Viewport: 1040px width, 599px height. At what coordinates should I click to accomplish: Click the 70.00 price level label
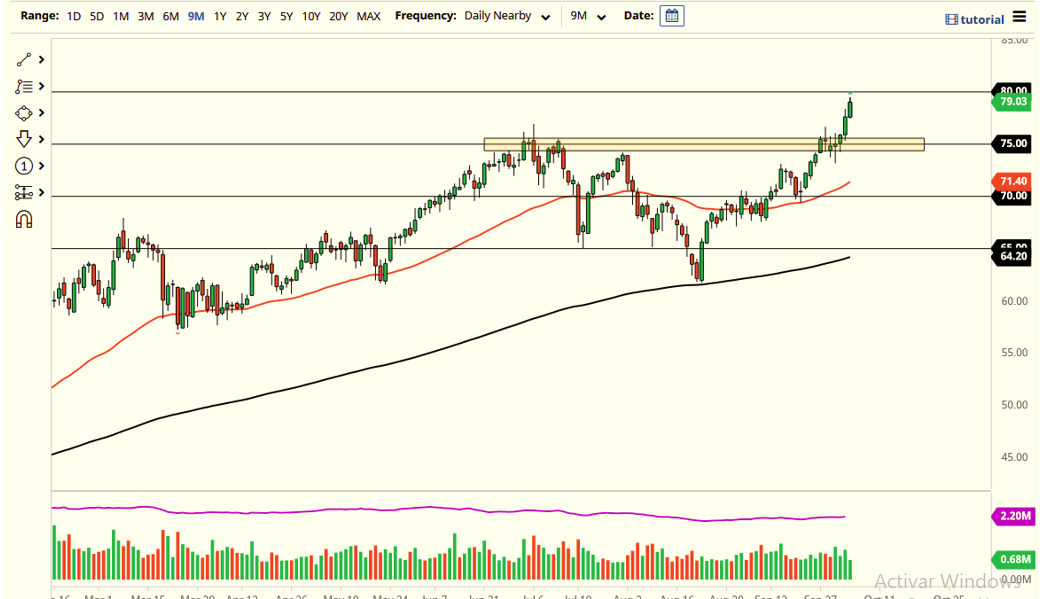pyautogui.click(x=1013, y=196)
